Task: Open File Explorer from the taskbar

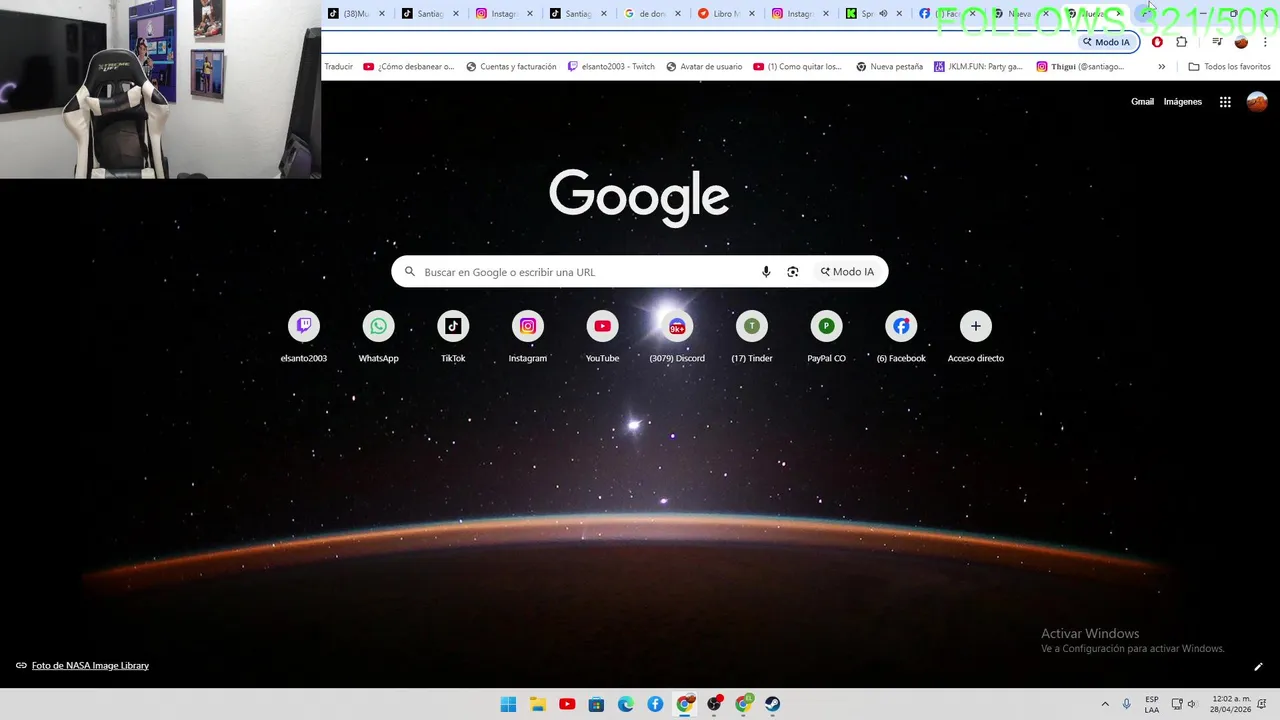Action: (x=537, y=704)
